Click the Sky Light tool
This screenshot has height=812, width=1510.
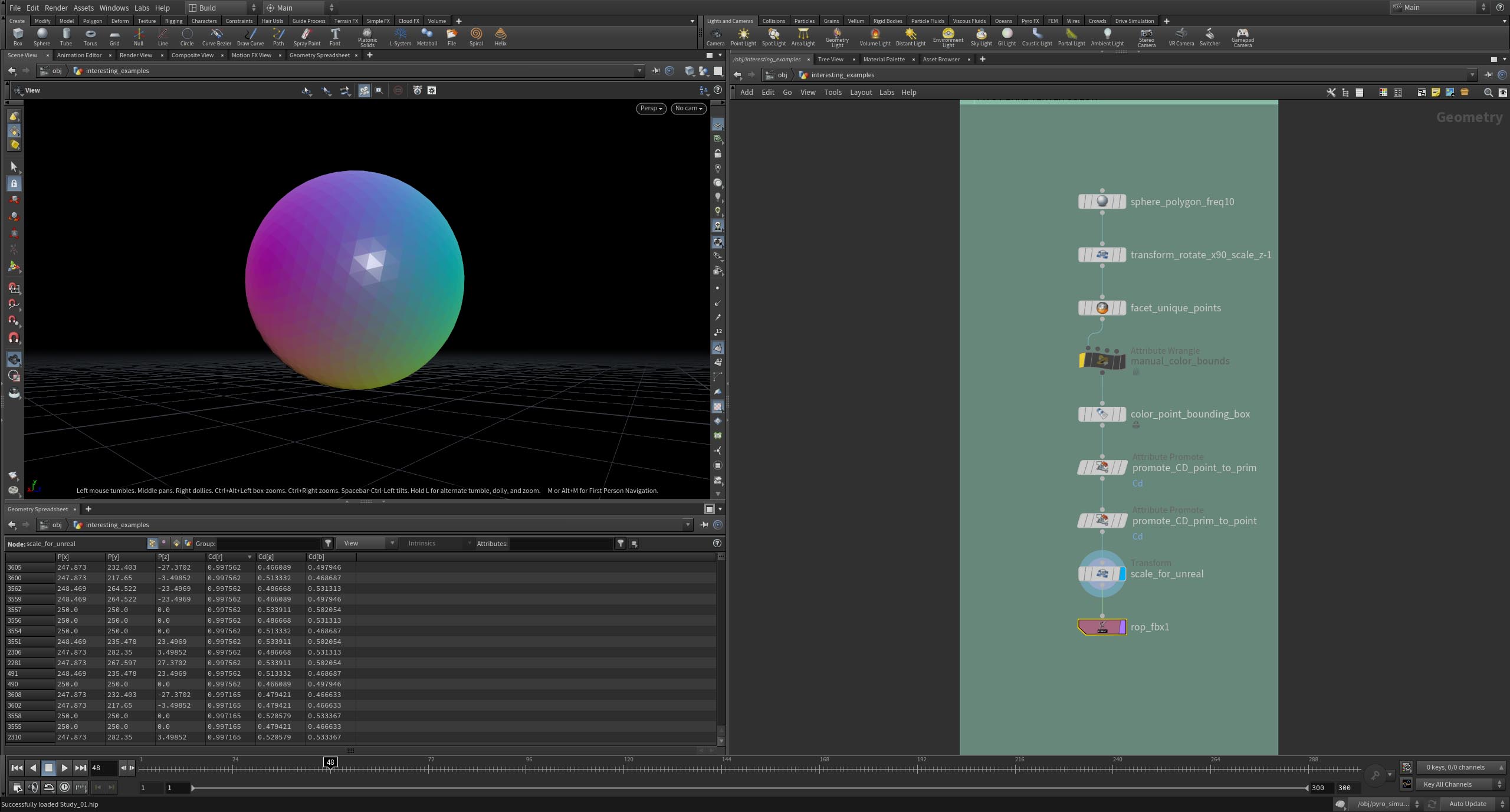pos(981,37)
